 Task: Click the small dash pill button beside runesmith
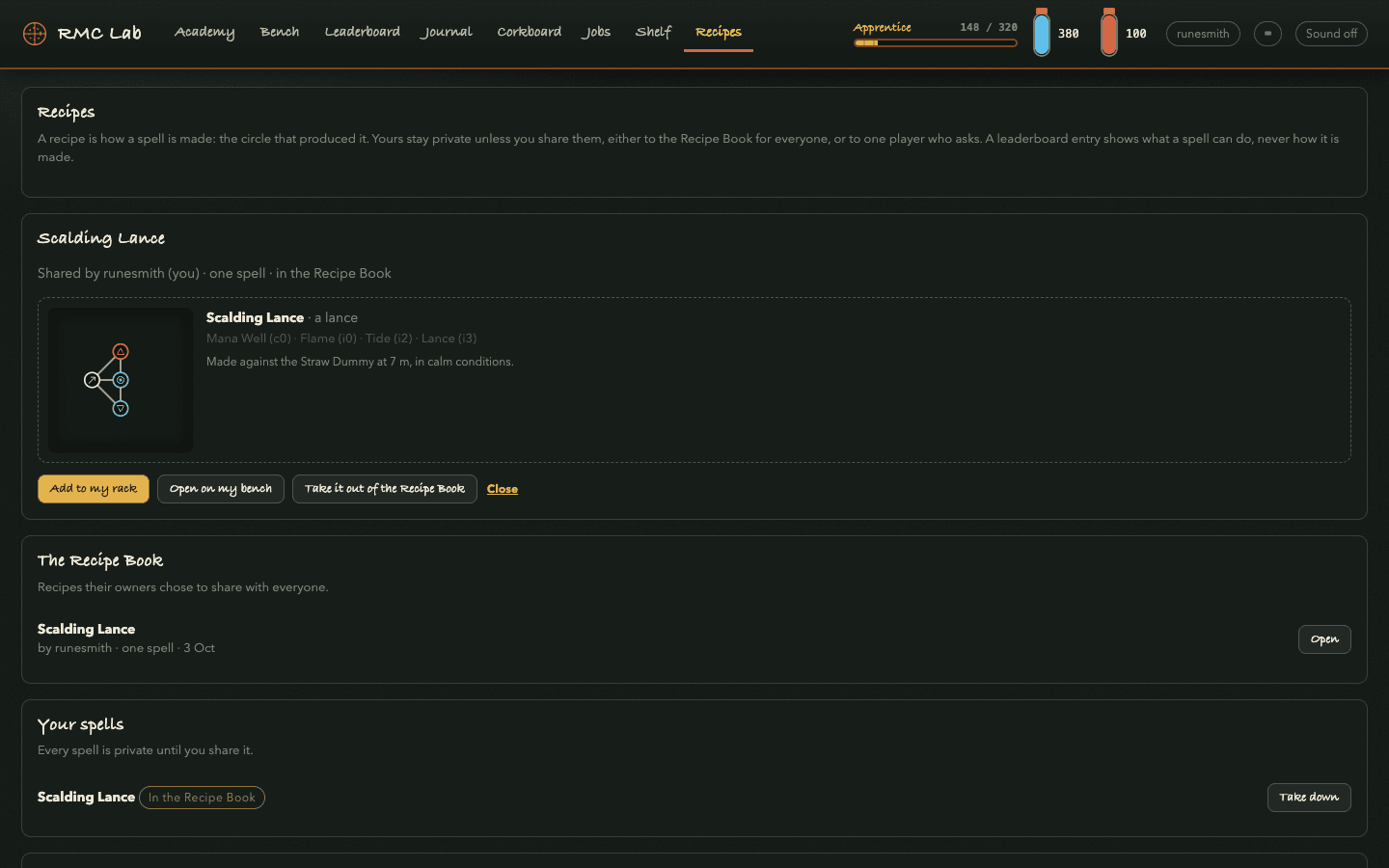pyautogui.click(x=1267, y=34)
